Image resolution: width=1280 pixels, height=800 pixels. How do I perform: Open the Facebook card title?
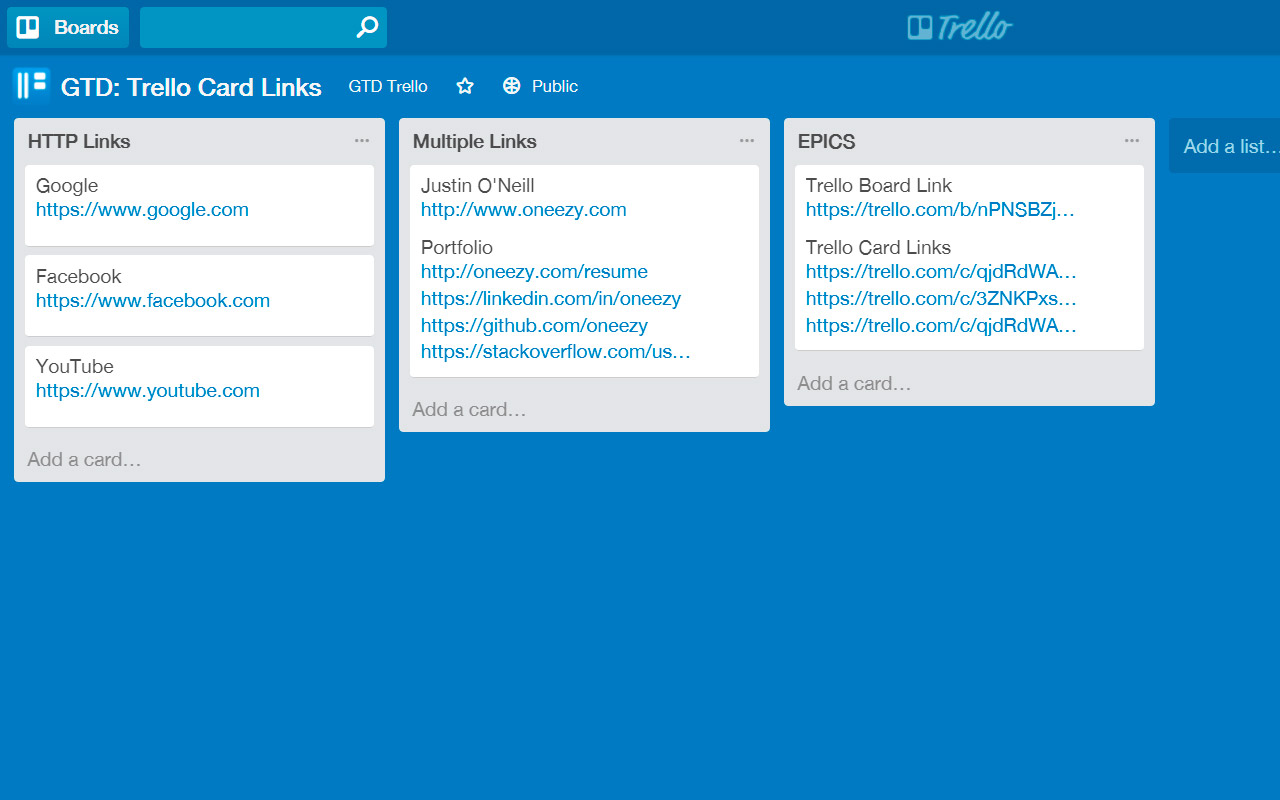pos(79,276)
